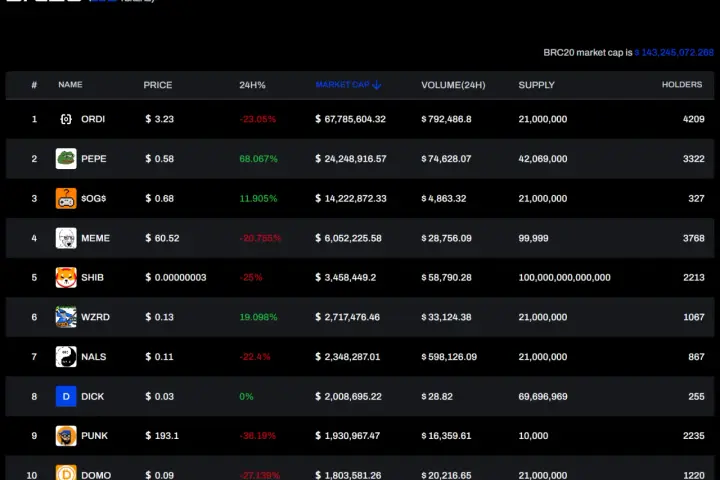Select MEME market cap $ 6,052,225.58
Image resolution: width=720 pixels, height=480 pixels.
348,238
